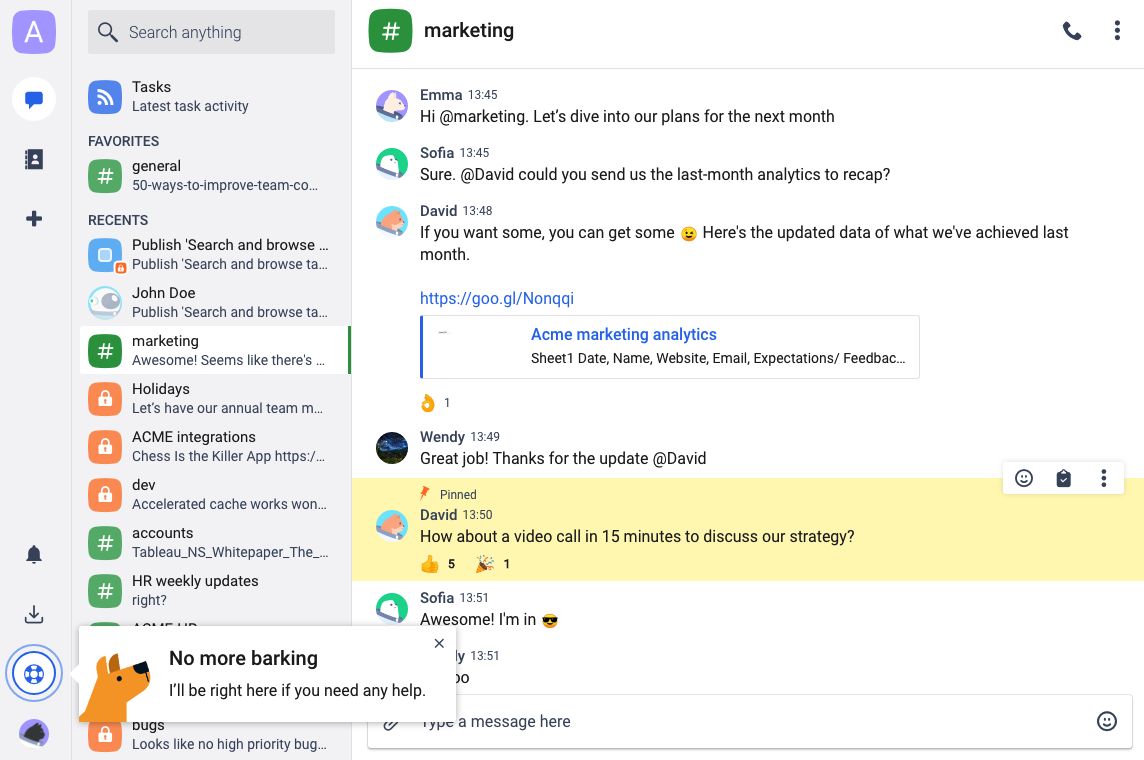Click the '@David' mention in Wendy's message
The height and width of the screenshot is (760, 1144).
[x=679, y=459]
